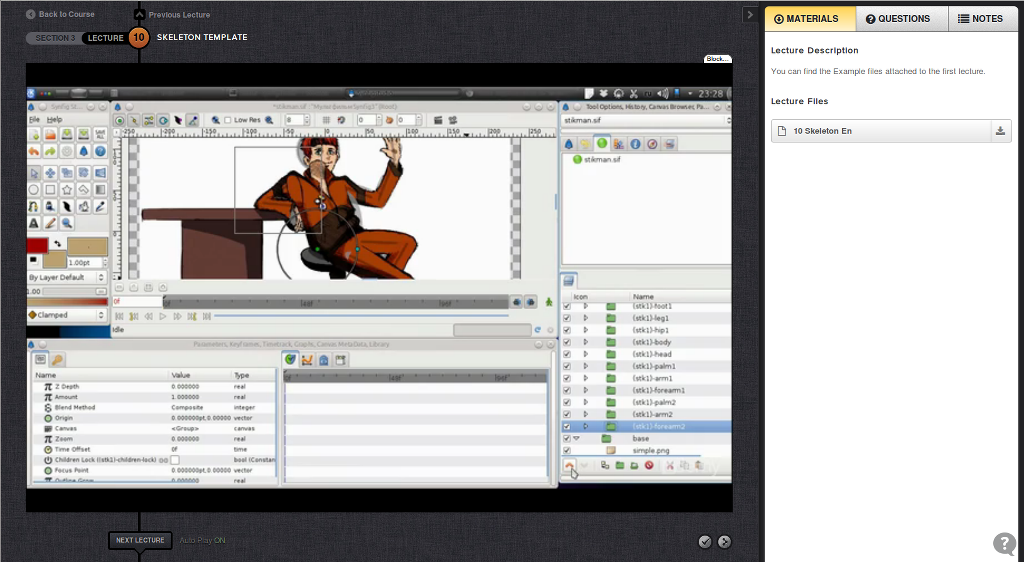Uncheck the (stk1)-head layer checkbox
Image resolution: width=1024 pixels, height=562 pixels.
(x=567, y=354)
